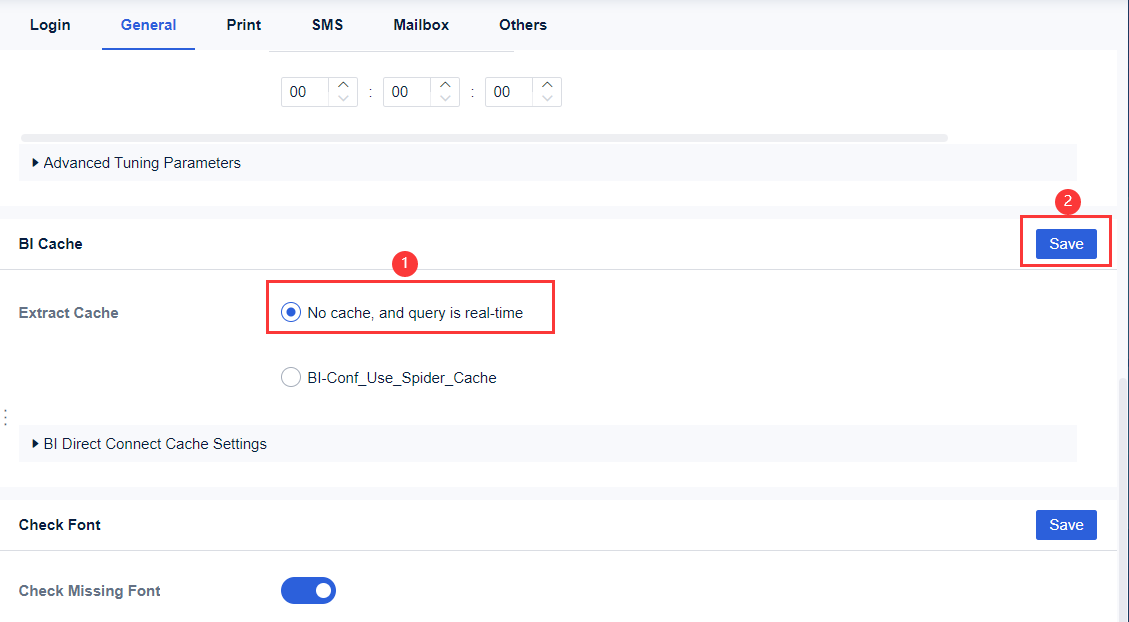Disable the Check Missing Font toggle
Image resolution: width=1129 pixels, height=622 pixels.
308,590
